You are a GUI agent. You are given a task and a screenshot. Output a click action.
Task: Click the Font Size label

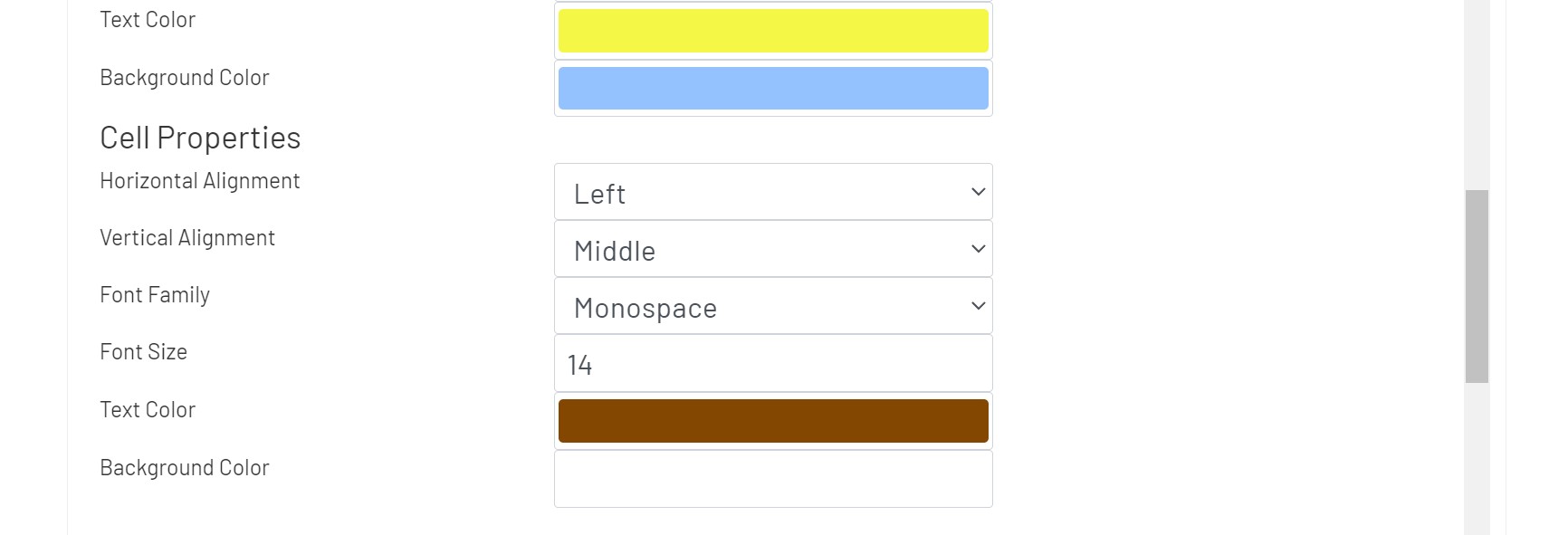142,351
